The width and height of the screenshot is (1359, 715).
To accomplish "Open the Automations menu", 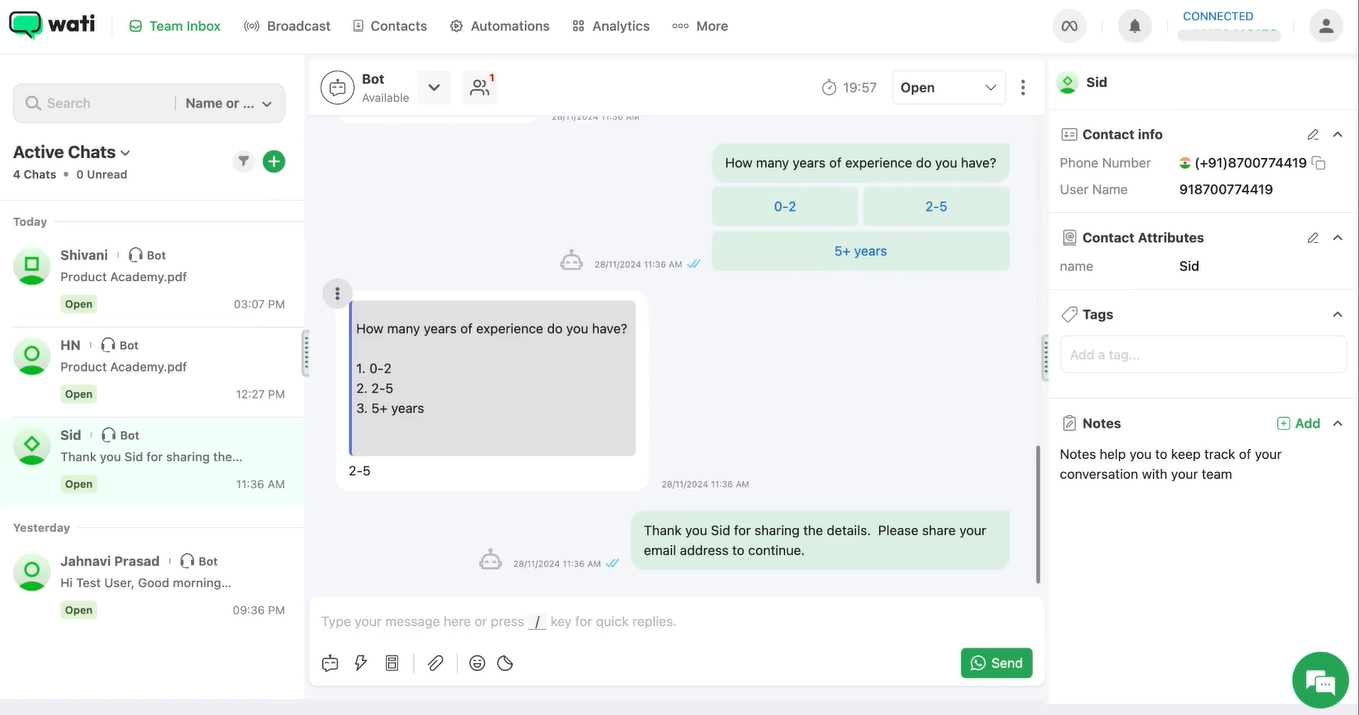I will click(499, 26).
